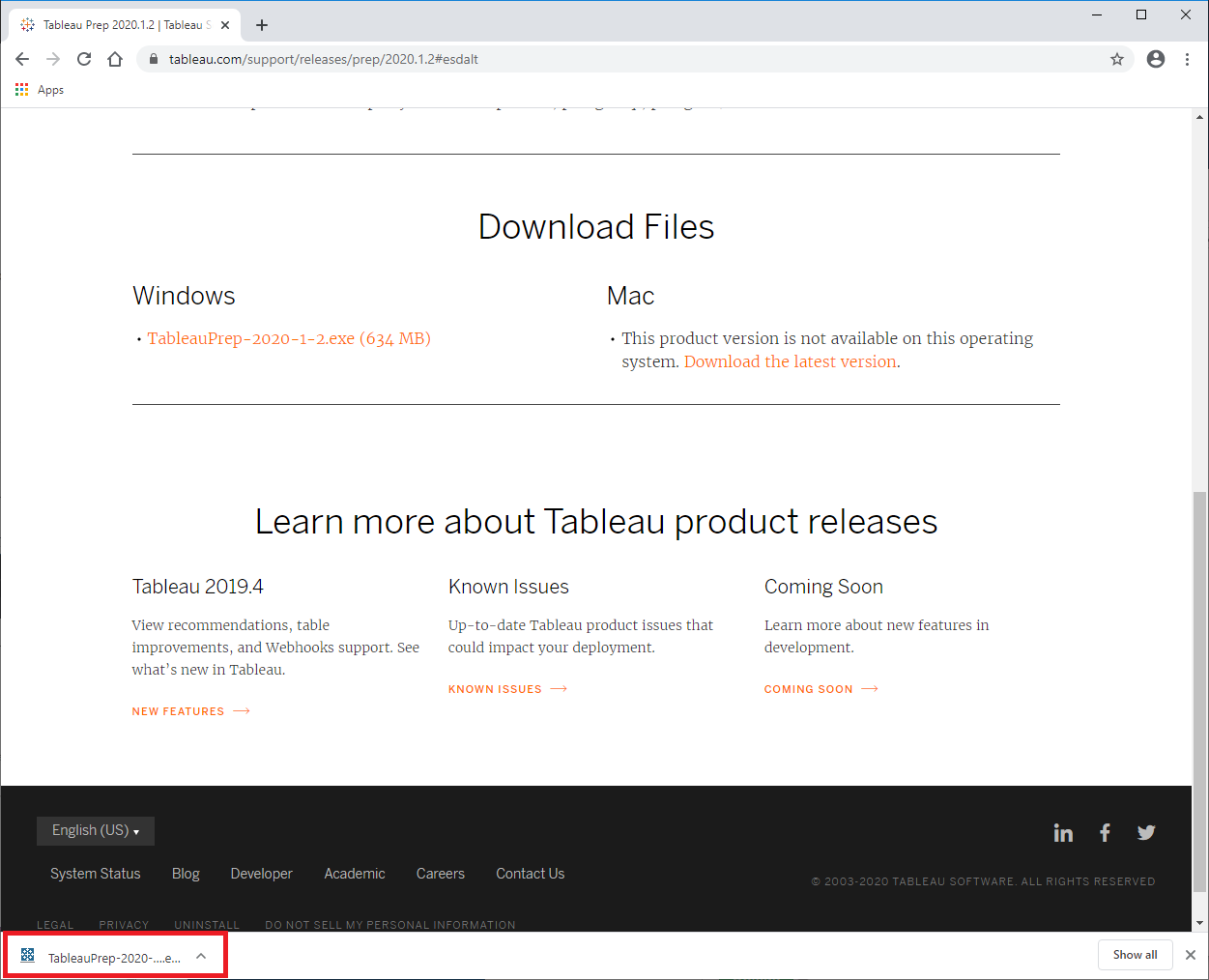The width and height of the screenshot is (1209, 980).
Task: Click the address bar URL
Action: click(324, 59)
